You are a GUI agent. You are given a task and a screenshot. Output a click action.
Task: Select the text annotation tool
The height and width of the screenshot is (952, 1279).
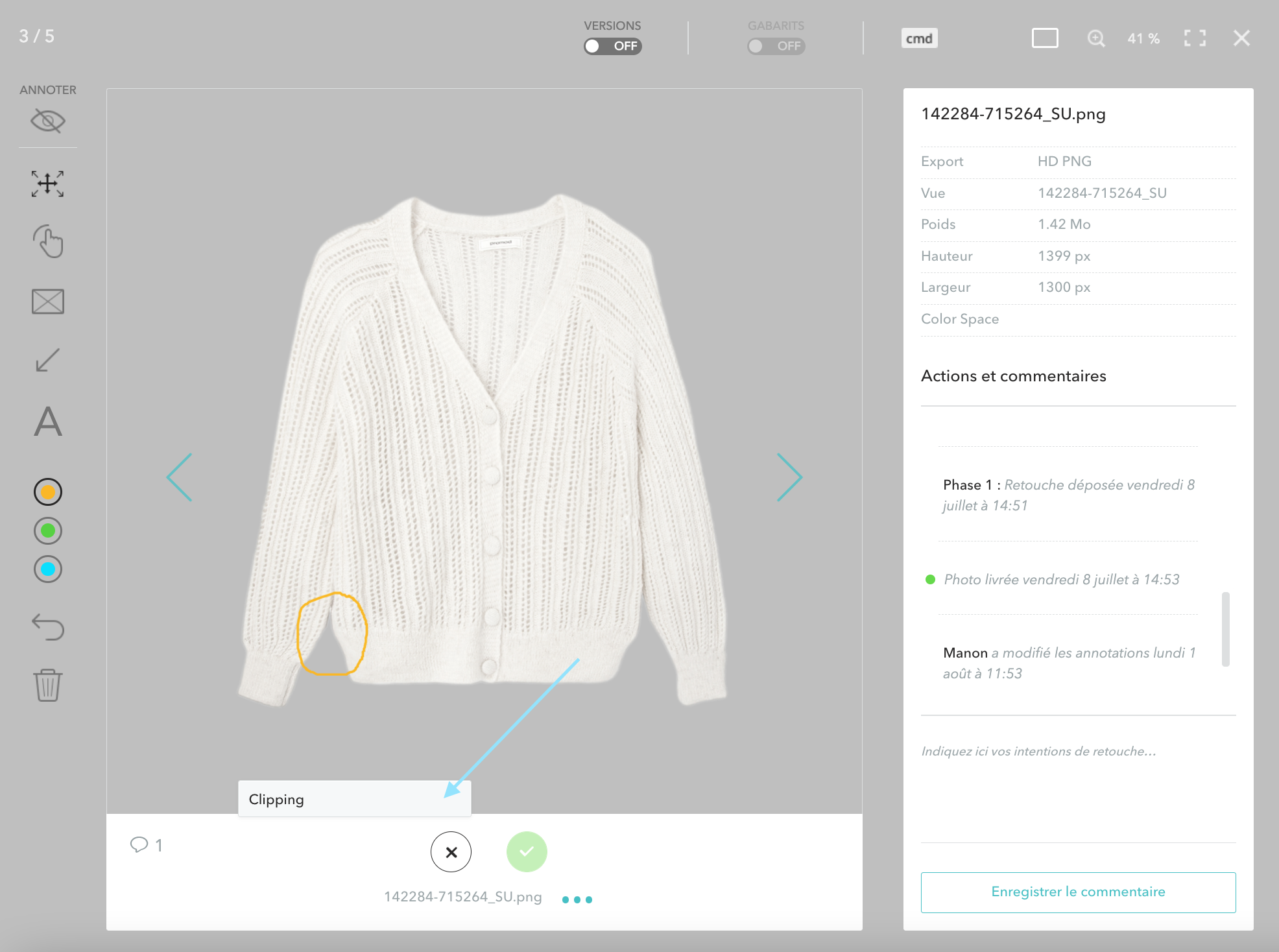point(48,422)
